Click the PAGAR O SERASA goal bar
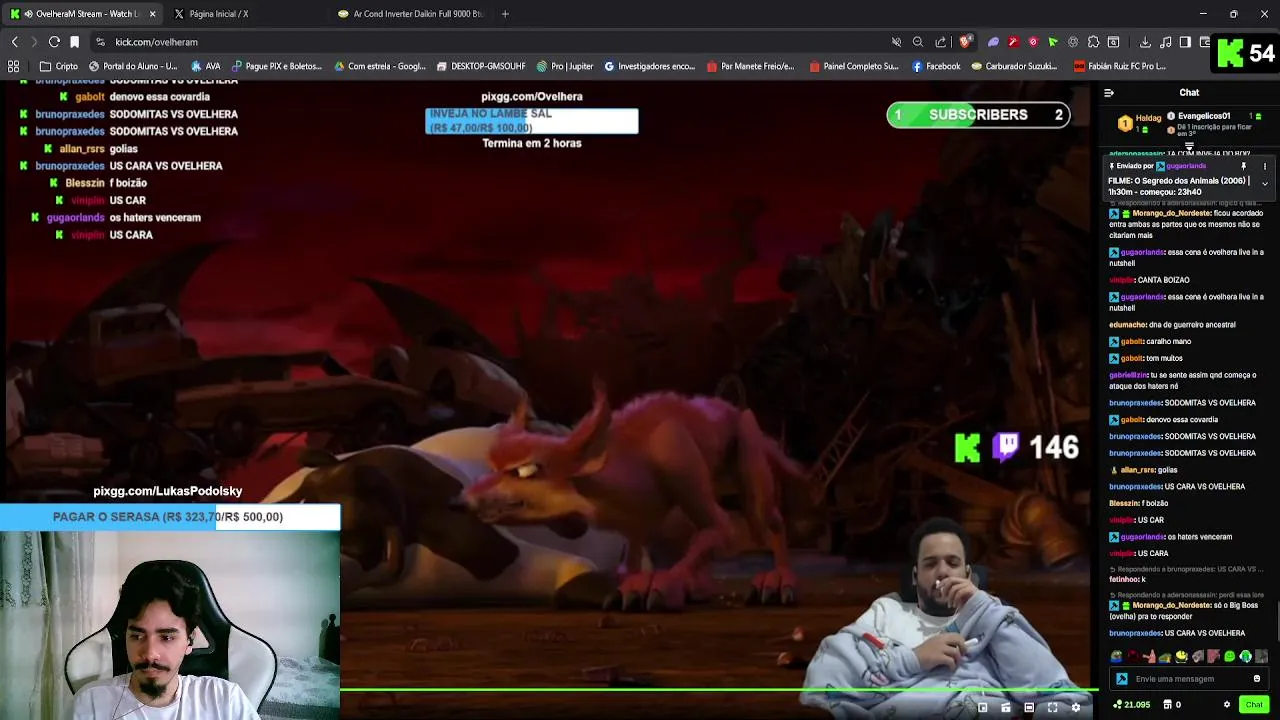This screenshot has width=1280, height=720. (170, 517)
